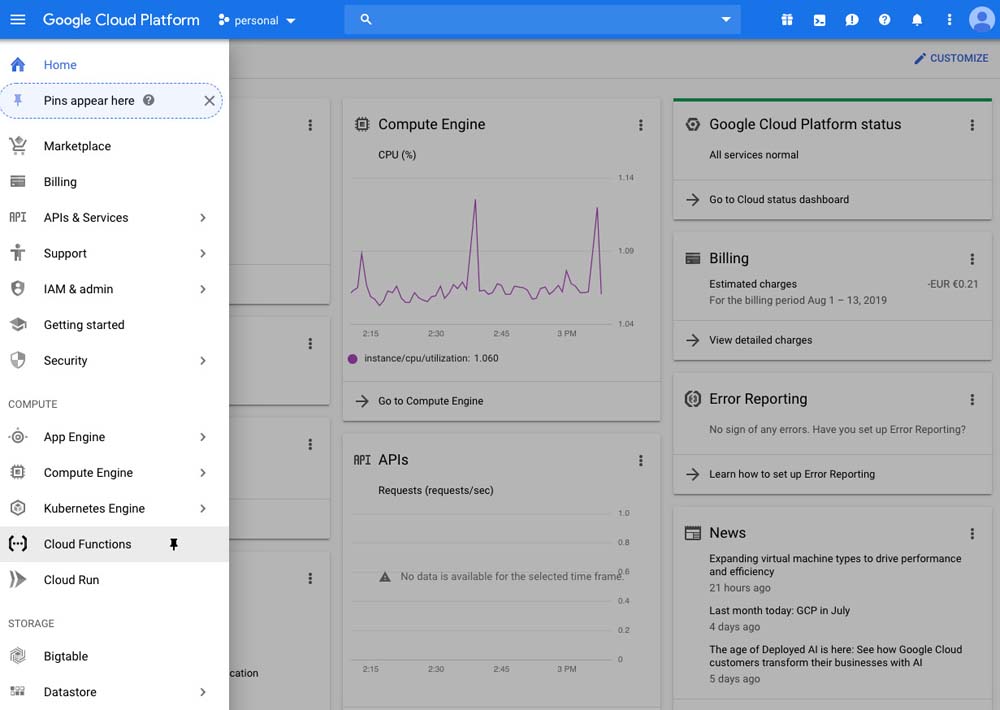The width and height of the screenshot is (1000, 710).
Task: Click 'View detailed charges' link
Action: pos(760,340)
